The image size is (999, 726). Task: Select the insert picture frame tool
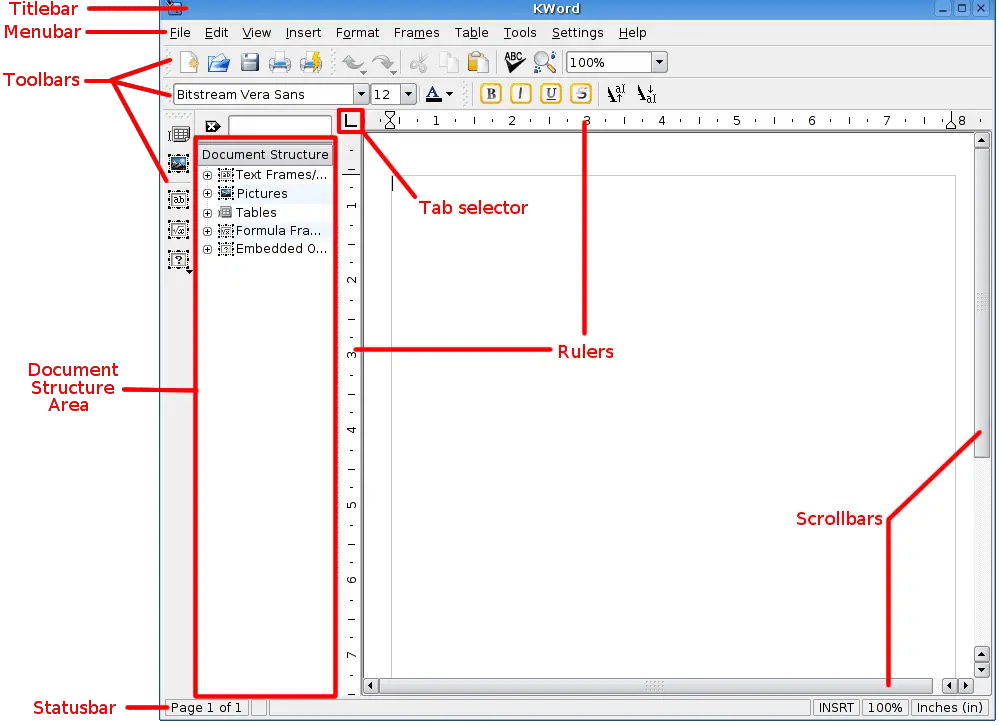point(179,163)
